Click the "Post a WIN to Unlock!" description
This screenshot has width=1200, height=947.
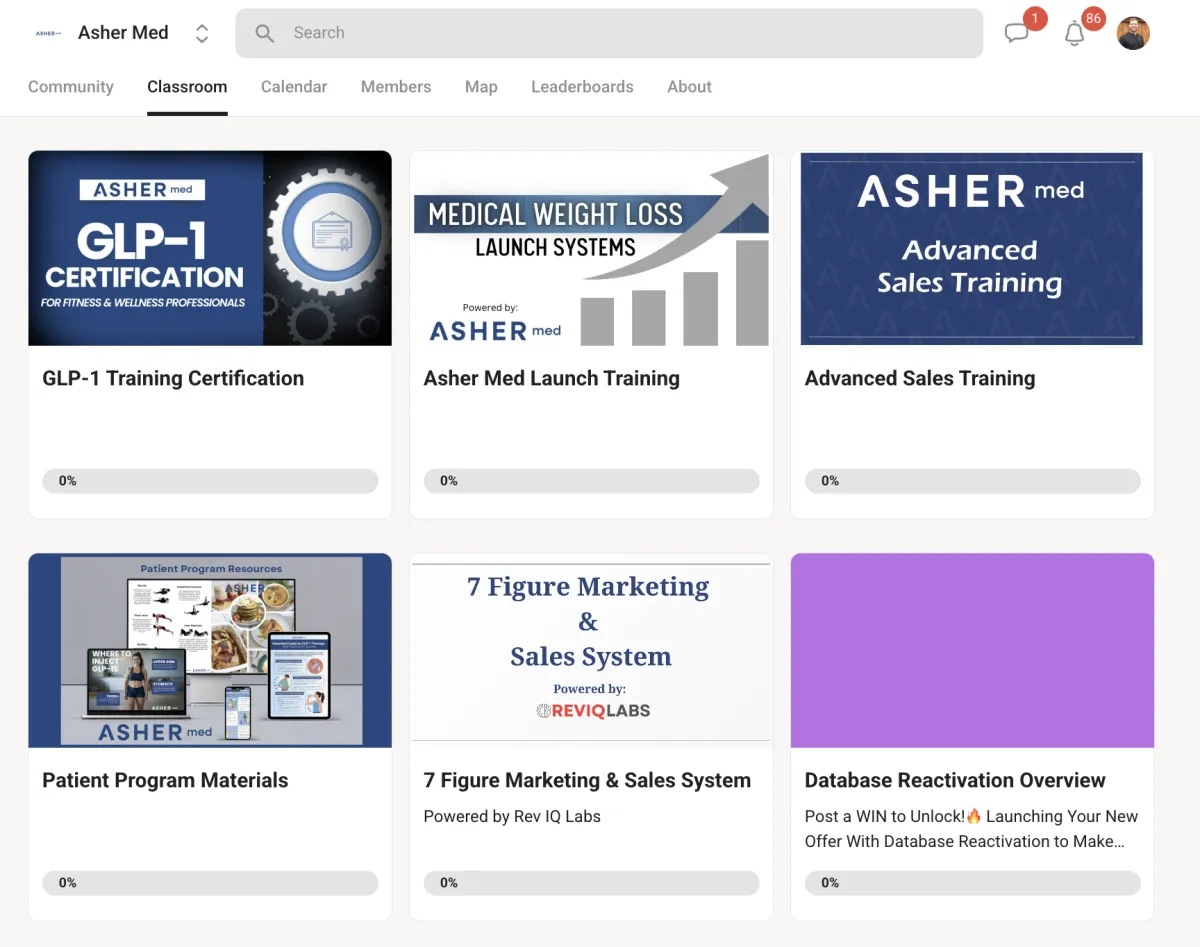[x=972, y=829]
